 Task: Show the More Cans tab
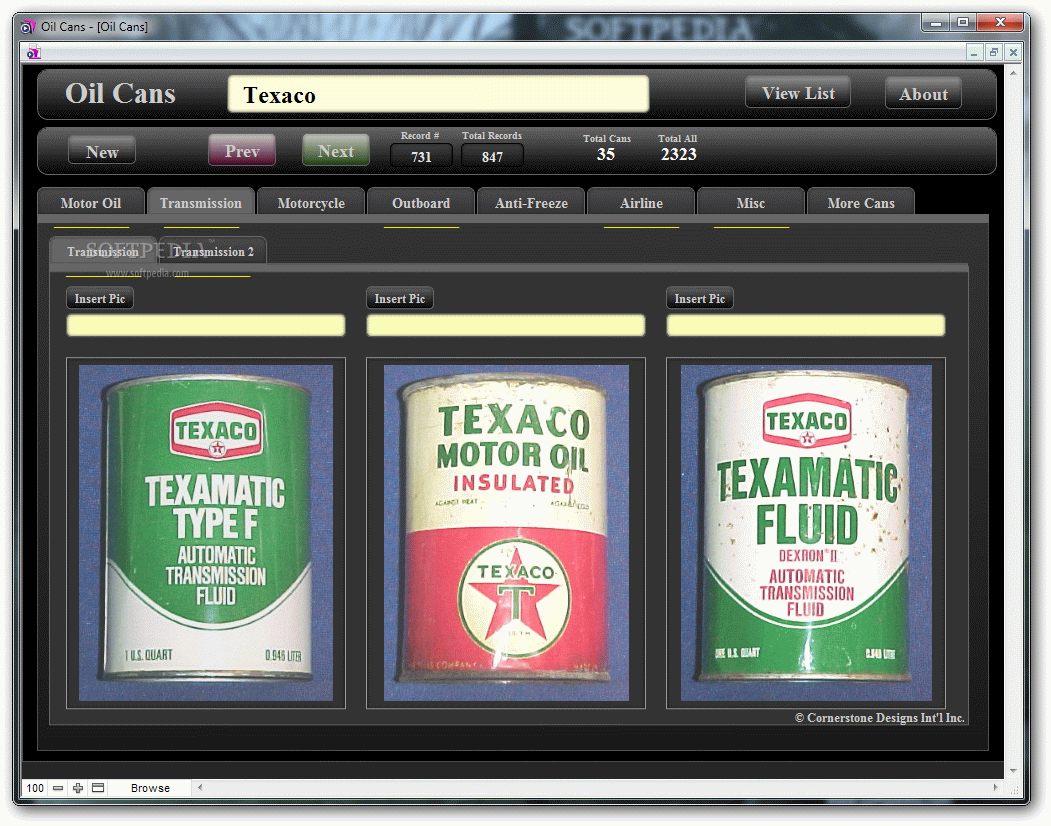[861, 202]
